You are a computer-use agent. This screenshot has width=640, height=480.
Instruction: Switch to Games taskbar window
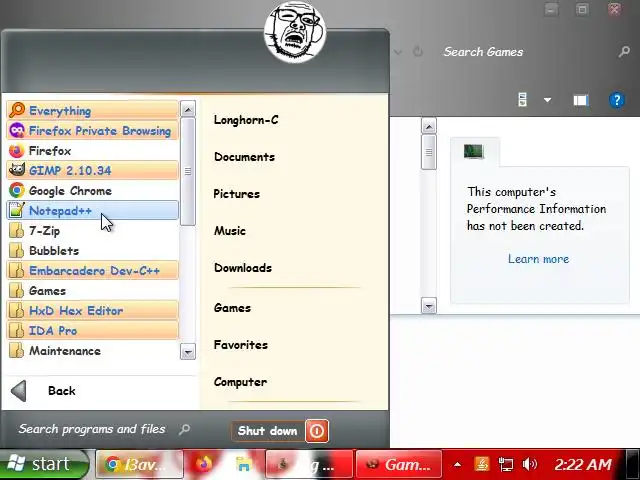pos(399,464)
